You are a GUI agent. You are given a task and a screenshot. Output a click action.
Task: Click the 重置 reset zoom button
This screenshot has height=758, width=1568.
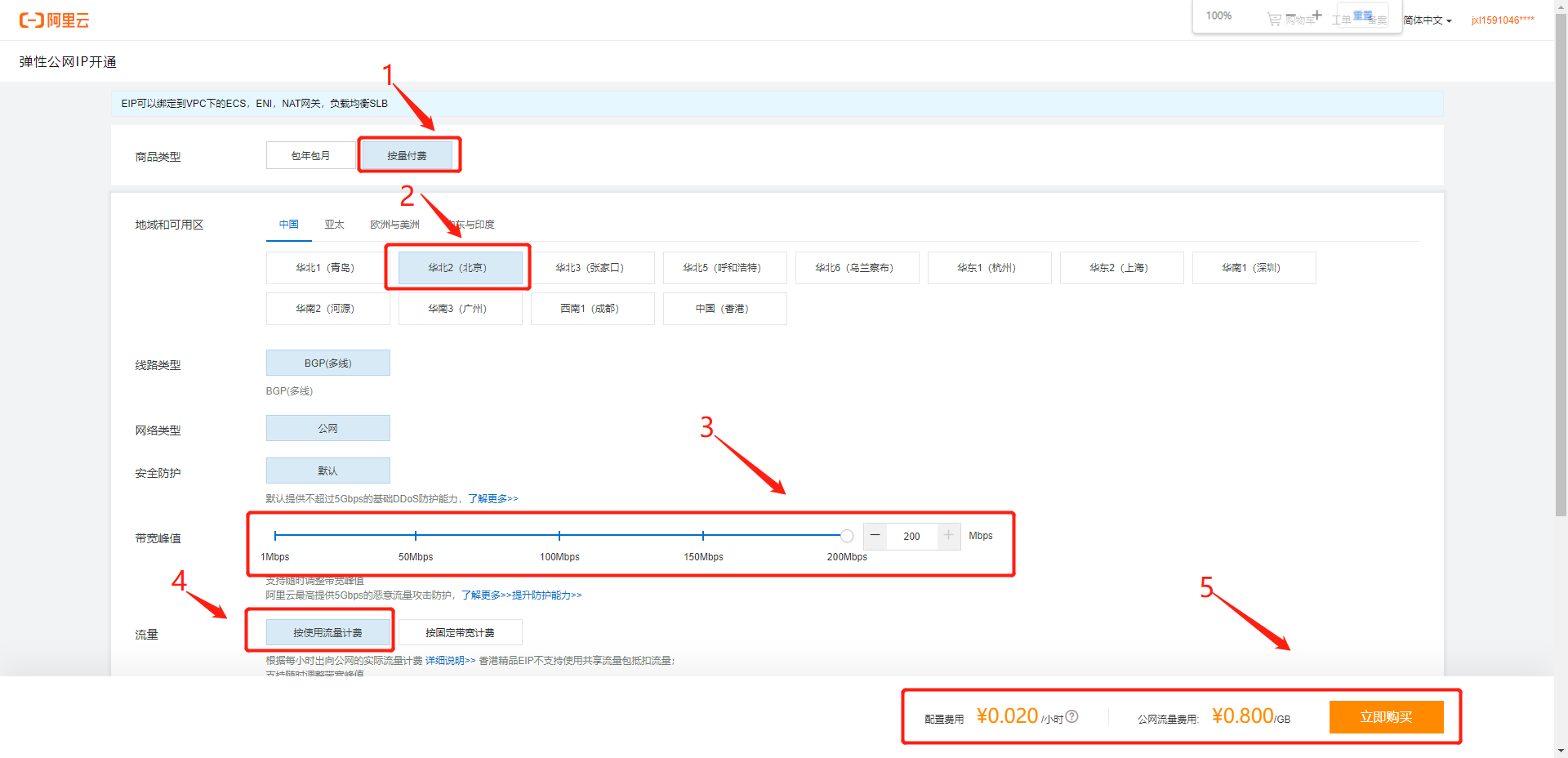coord(1362,16)
